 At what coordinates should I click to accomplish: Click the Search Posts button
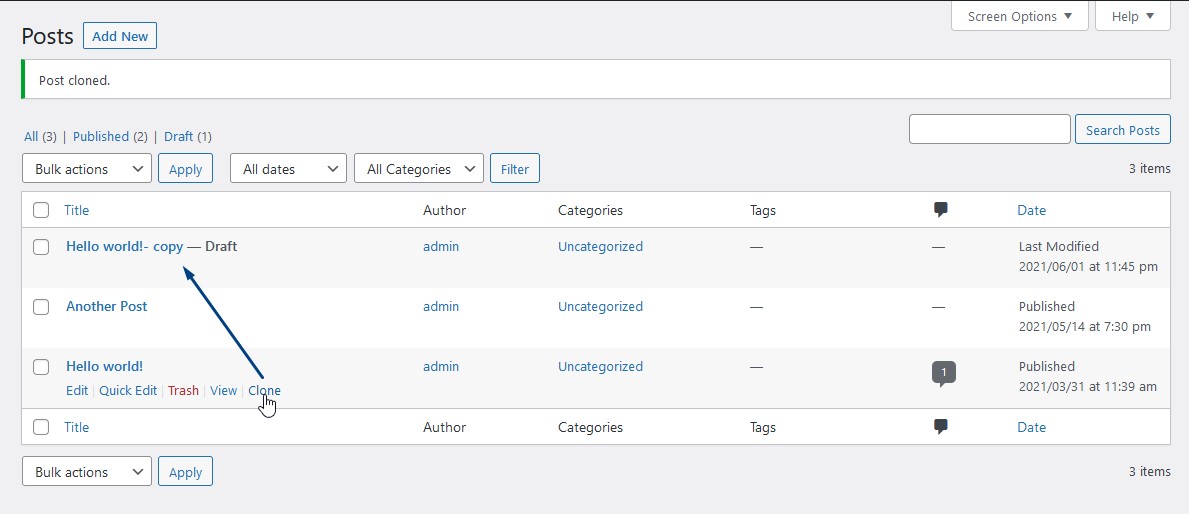pos(1122,130)
